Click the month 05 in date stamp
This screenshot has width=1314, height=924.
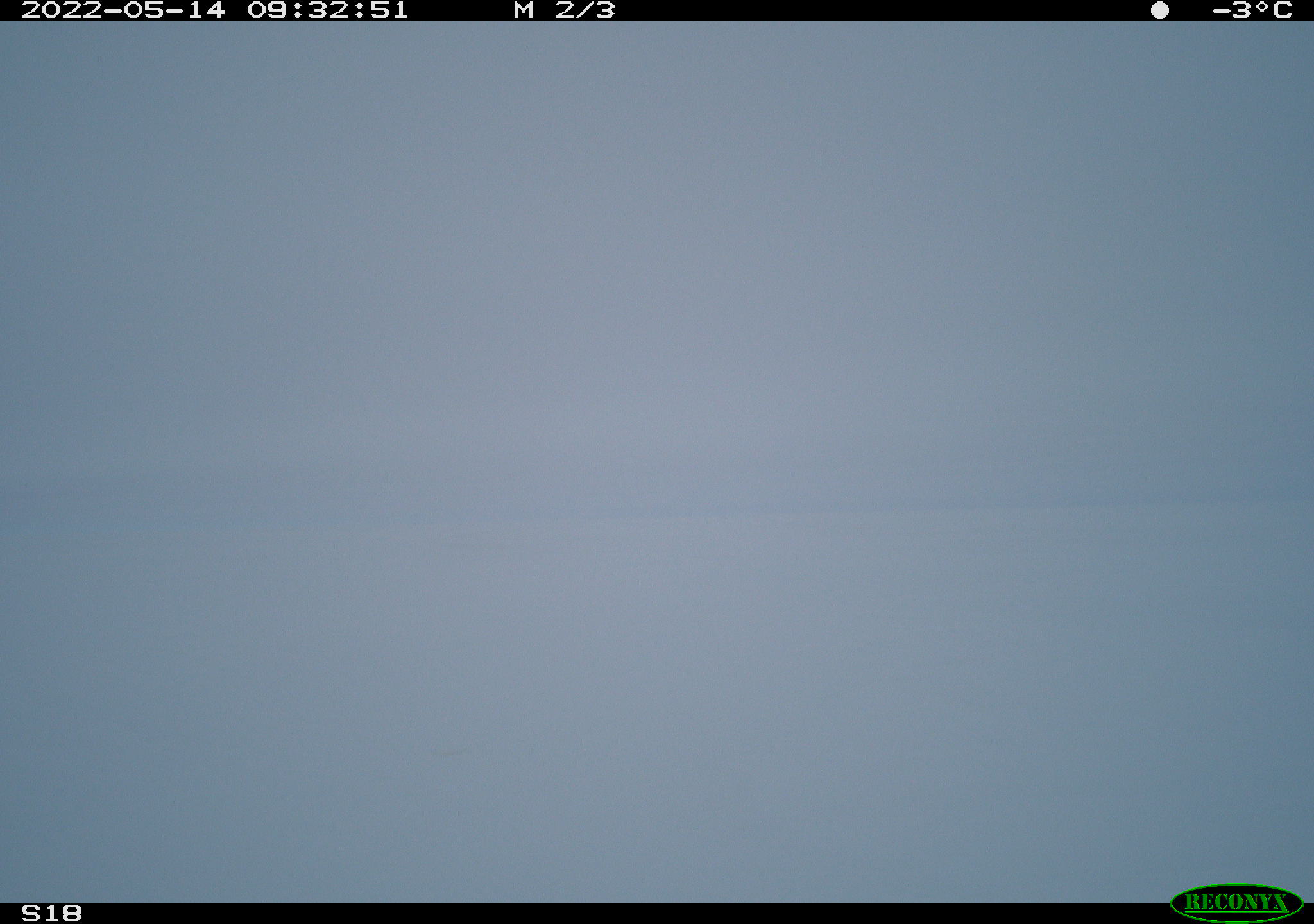pos(143,10)
